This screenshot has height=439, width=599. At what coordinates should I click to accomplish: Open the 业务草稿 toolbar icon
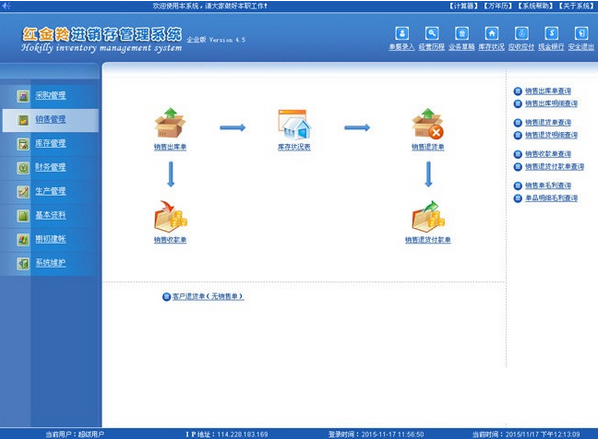[x=461, y=34]
